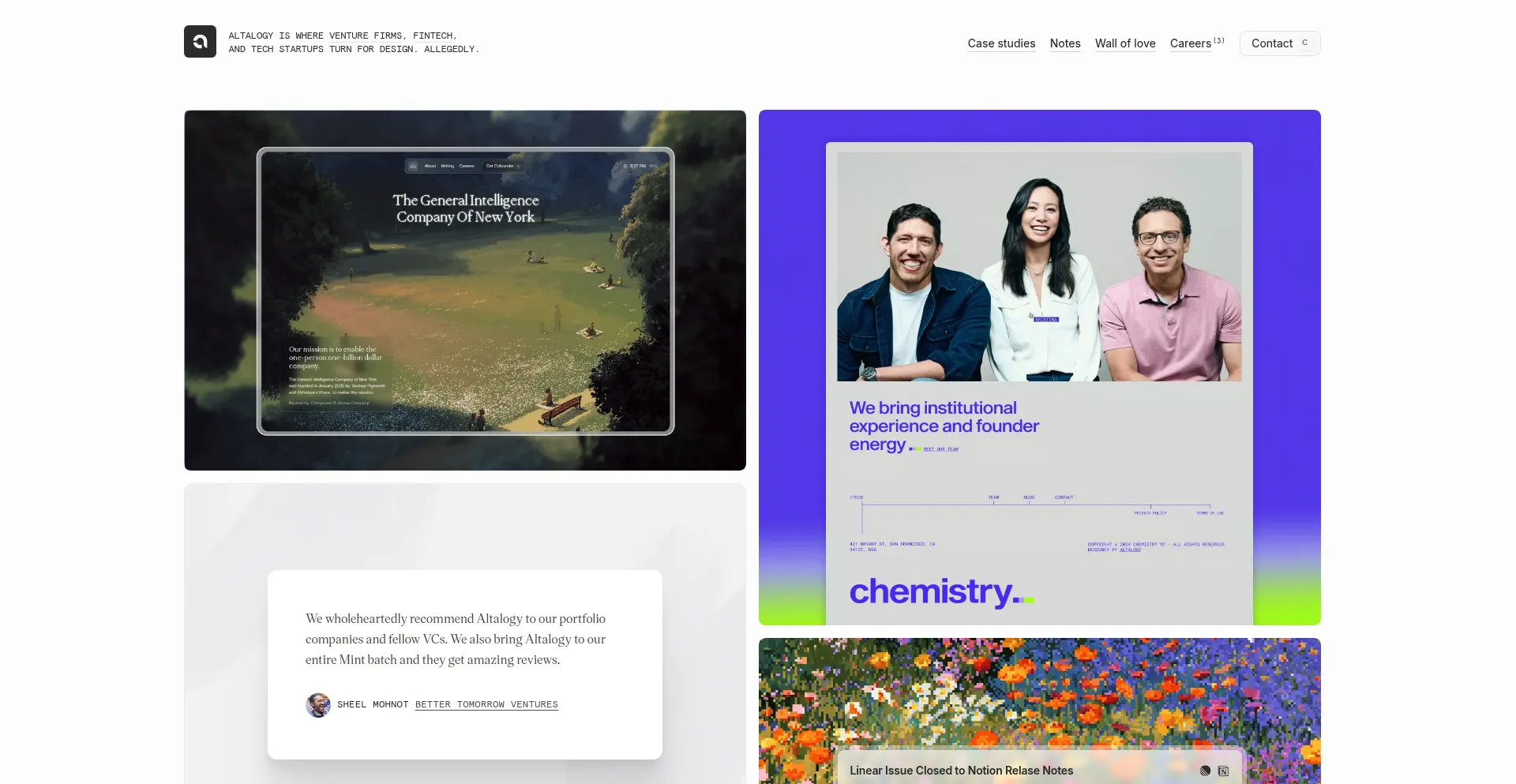This screenshot has height=784, width=1516.
Task: Click the chemistry wordmark
Action: pos(941,592)
